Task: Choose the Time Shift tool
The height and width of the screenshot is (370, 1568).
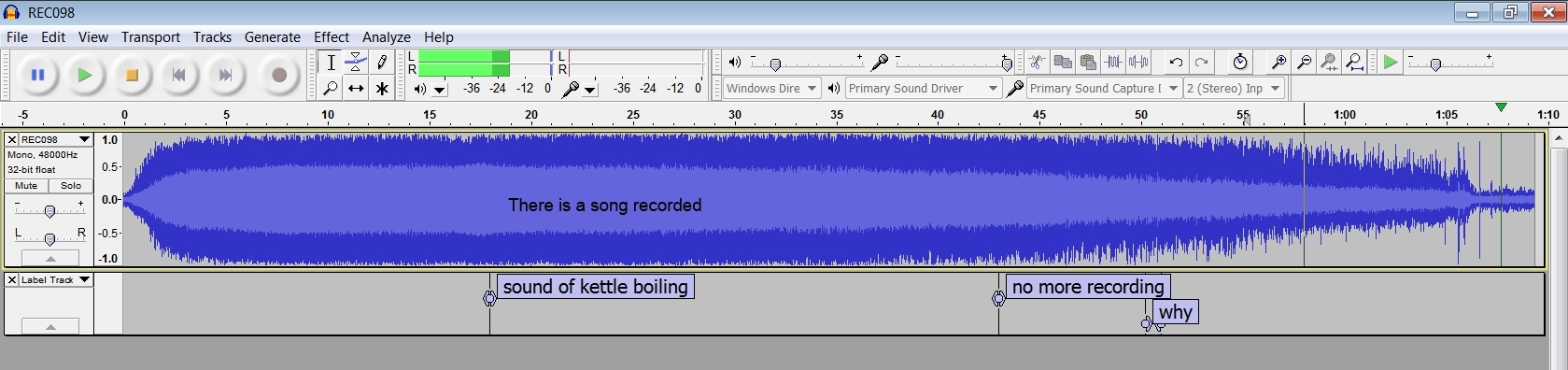Action: point(356,89)
